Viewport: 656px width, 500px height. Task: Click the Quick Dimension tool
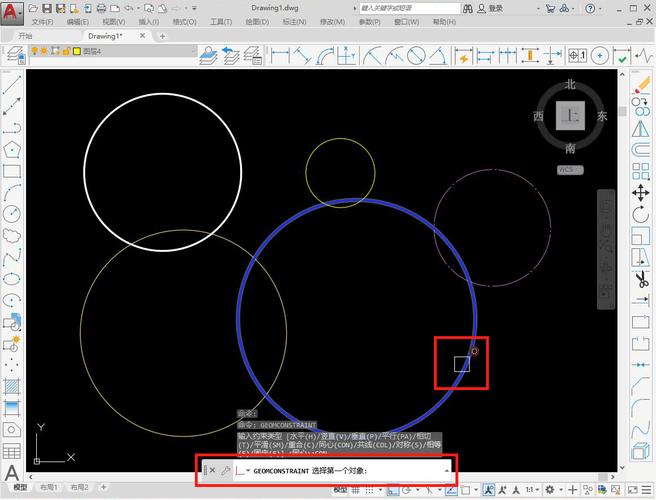[x=463, y=55]
